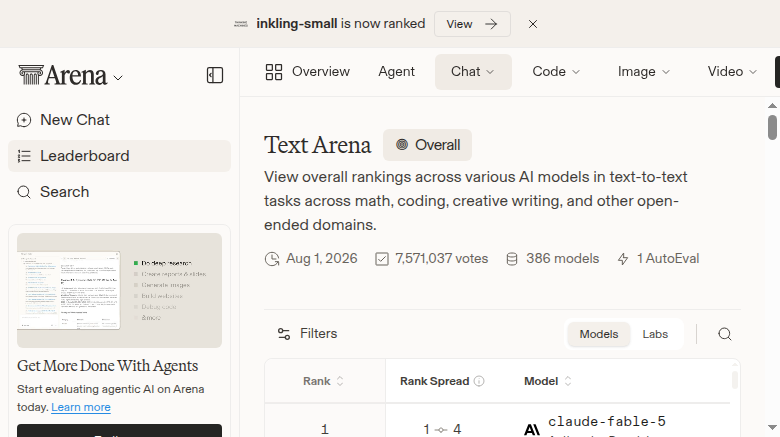
Task: Open the agents promo thumbnail image
Action: point(119,290)
